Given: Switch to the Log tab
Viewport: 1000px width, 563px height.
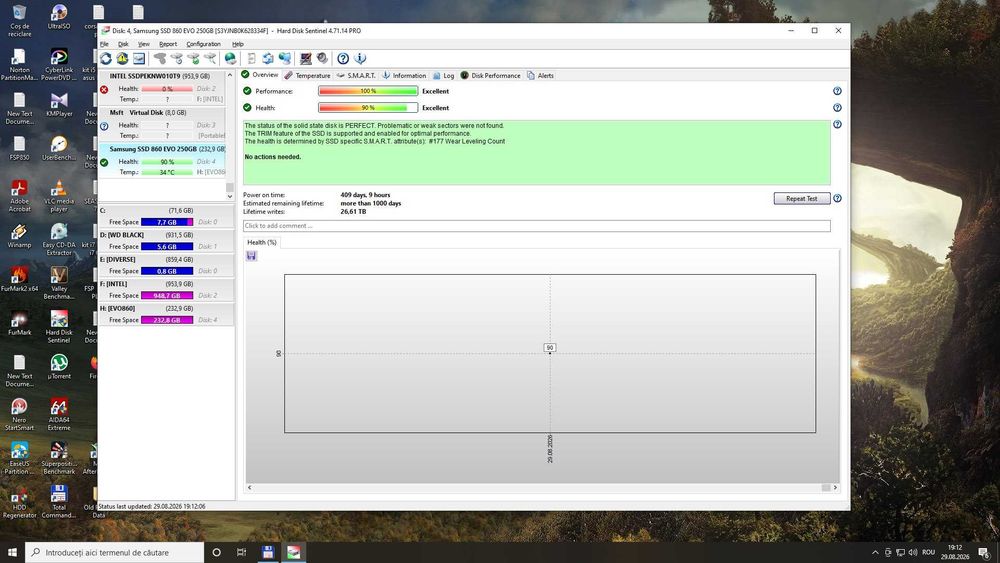Looking at the screenshot, I should click(443, 75).
